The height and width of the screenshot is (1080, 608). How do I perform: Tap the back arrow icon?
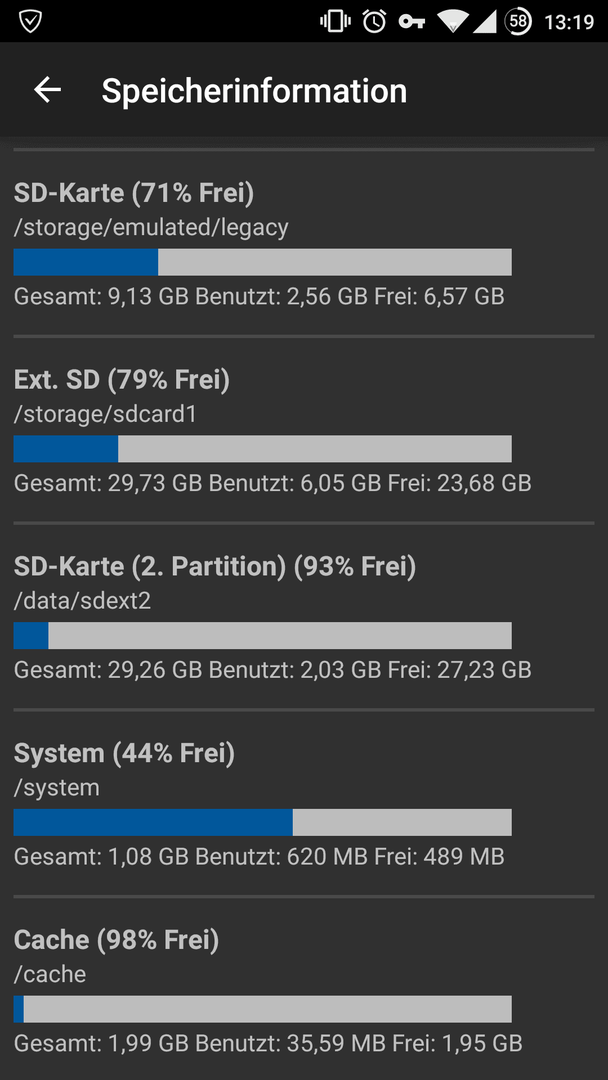coord(47,90)
